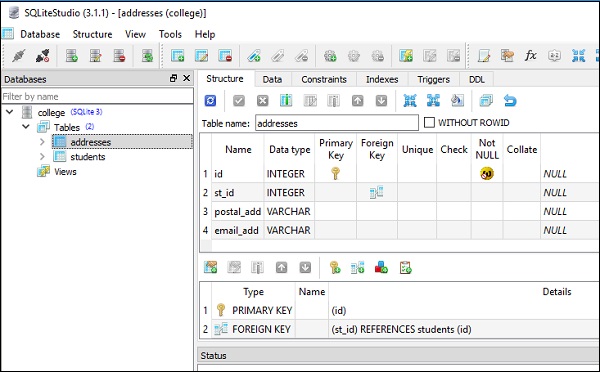Image resolution: width=600 pixels, height=372 pixels.
Task: Select the students table in tree
Action: click(x=88, y=157)
